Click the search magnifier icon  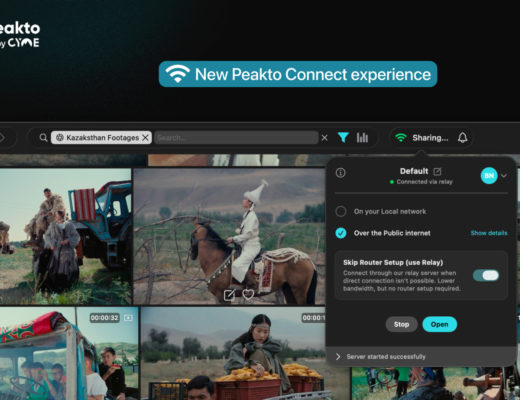tap(43, 137)
